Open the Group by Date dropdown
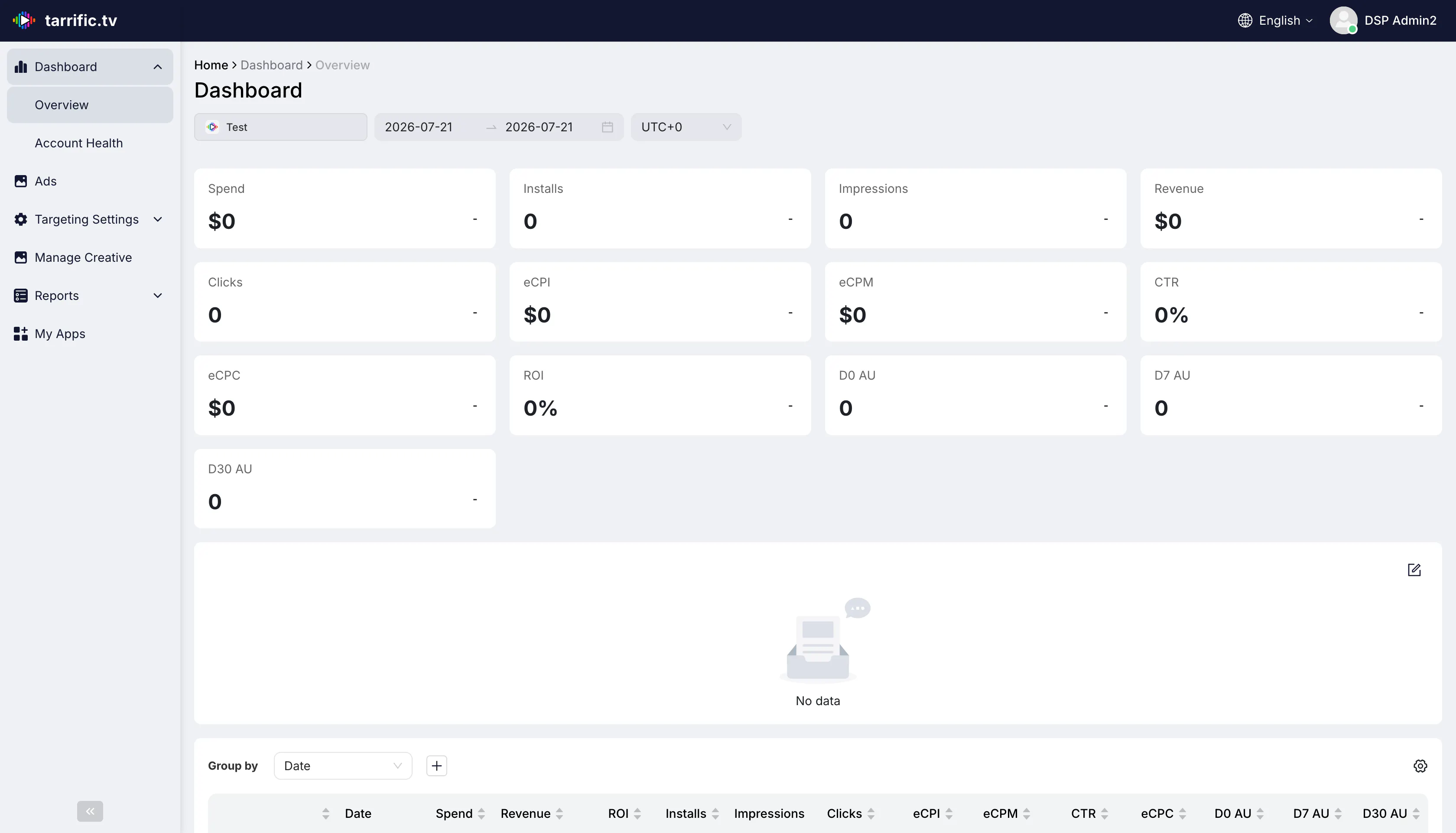Screen dimensions: 1456x833 [343, 765]
